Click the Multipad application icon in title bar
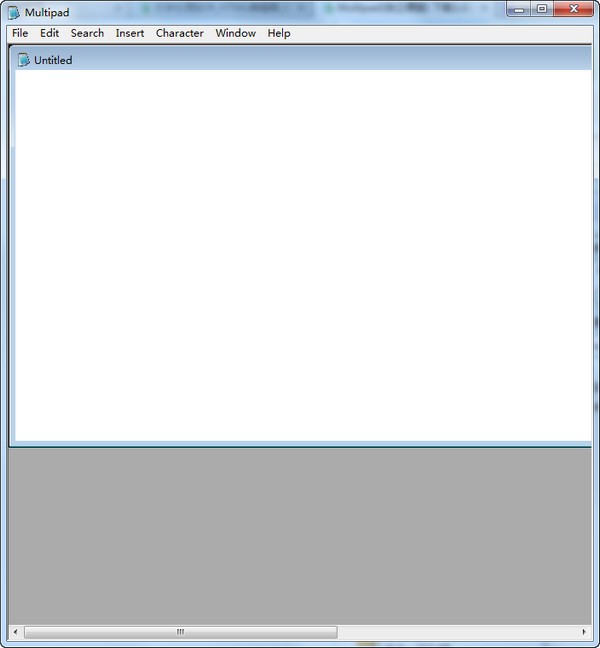Viewport: 600px width, 648px height. [14, 12]
